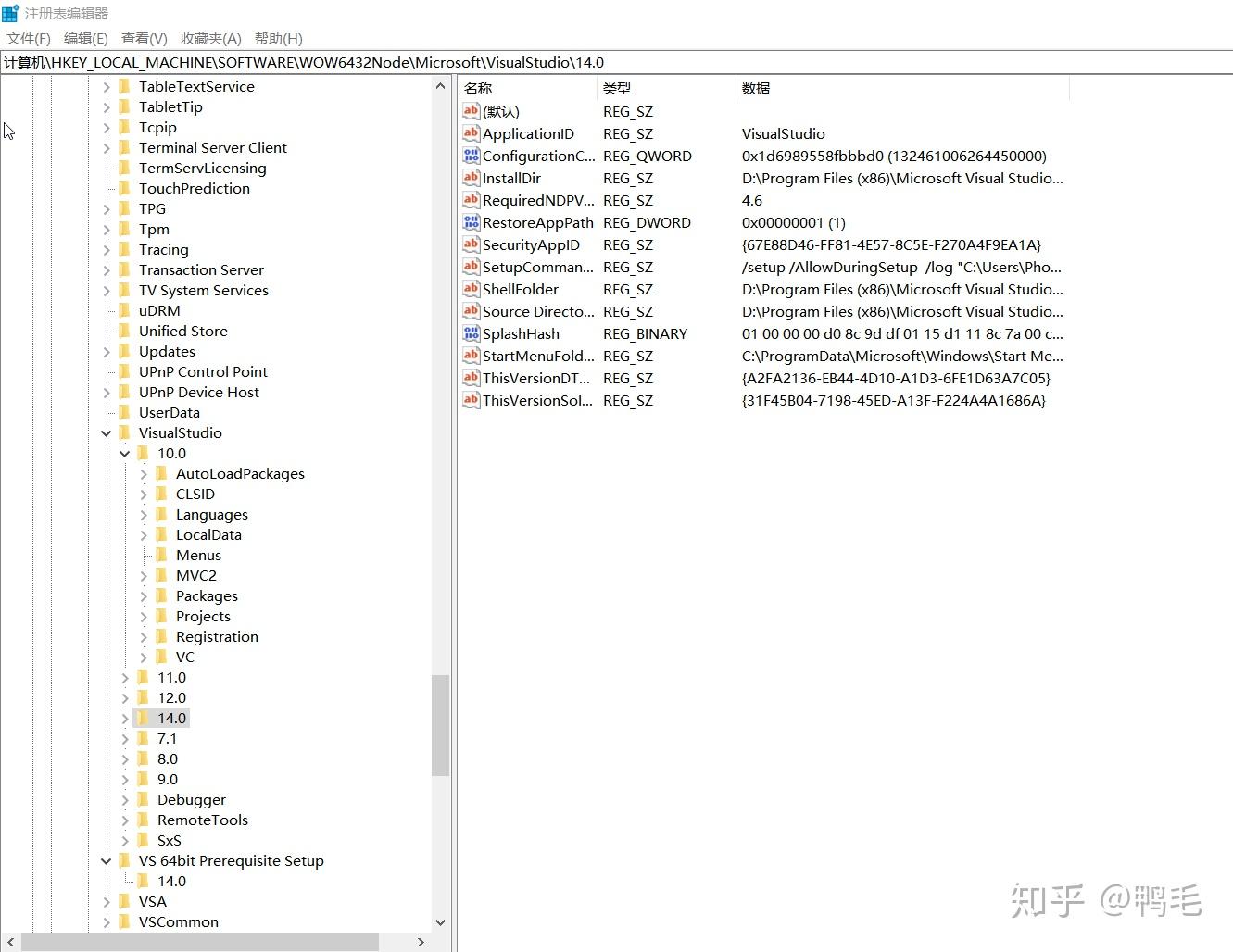Viewport: 1233px width, 952px height.
Task: Click the string icon beside InstallDir
Action: 471,178
